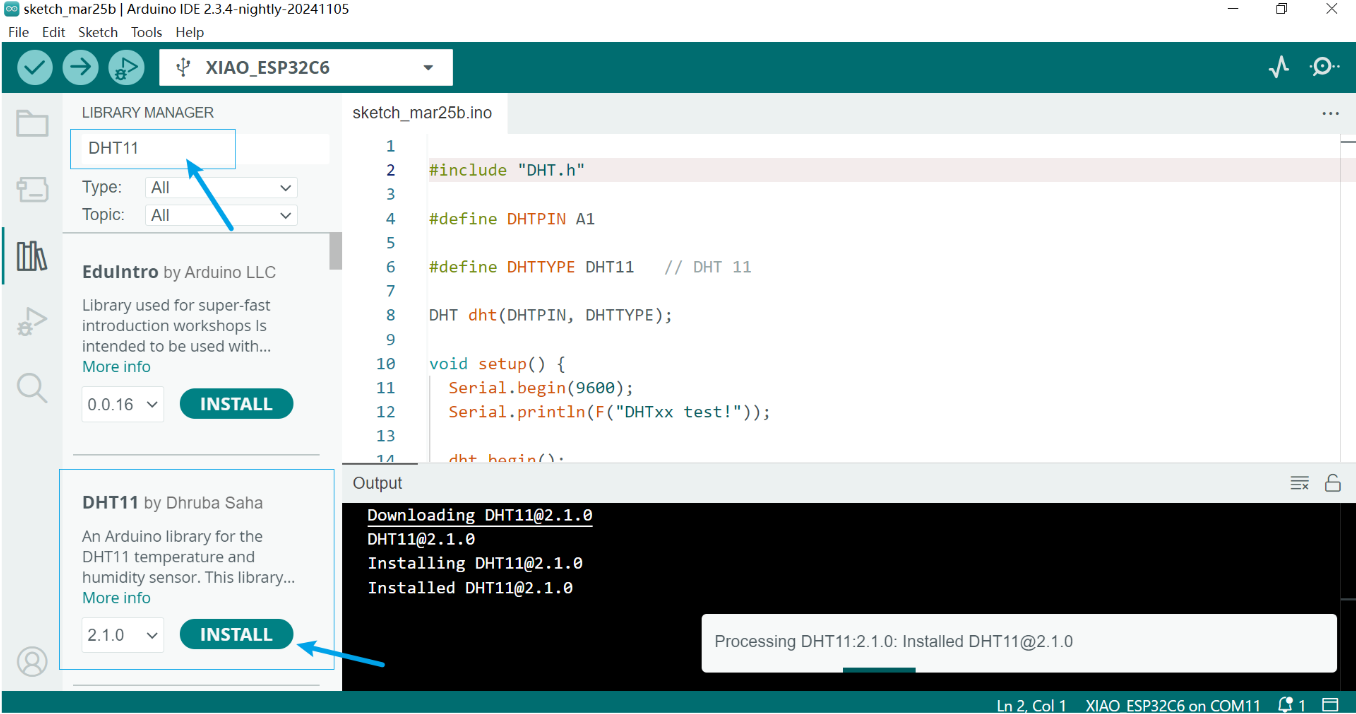Clear the Output panel
The width and height of the screenshot is (1356, 714).
(1299, 483)
